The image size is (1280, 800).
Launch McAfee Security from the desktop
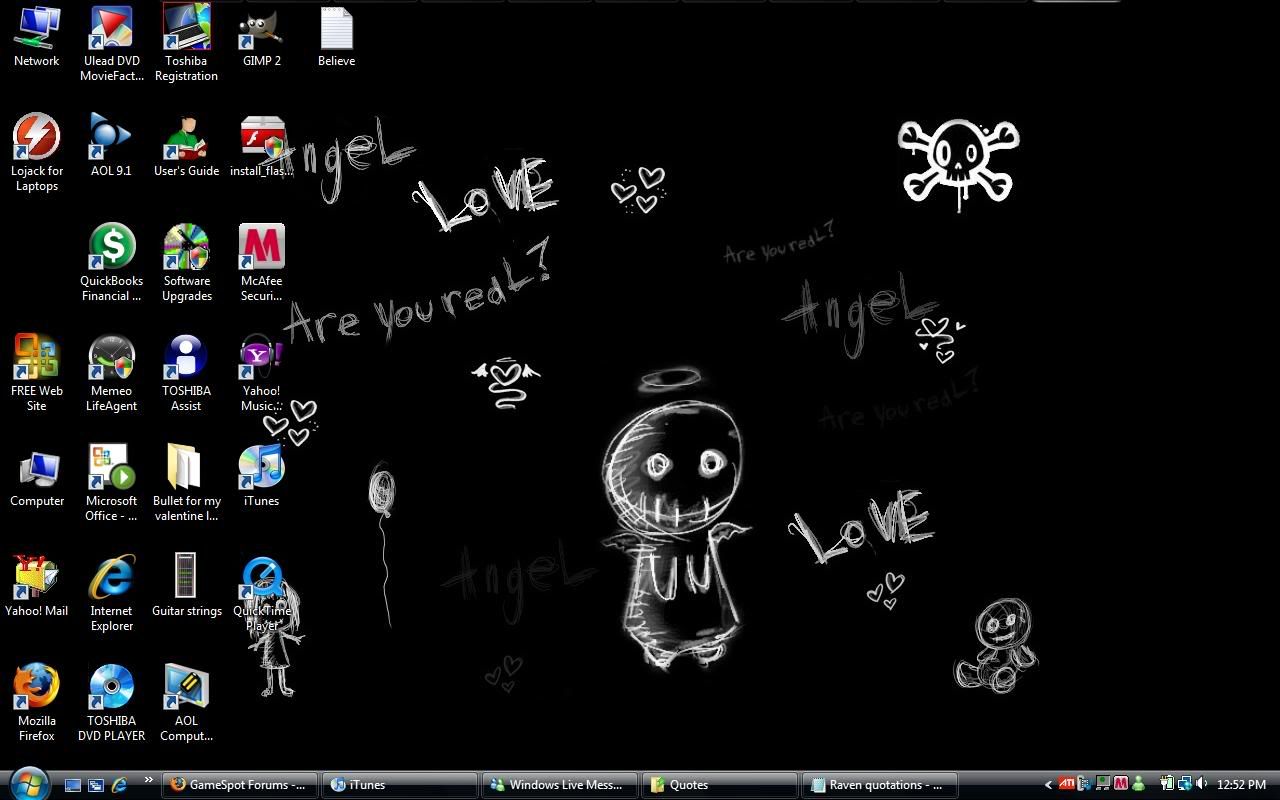click(x=262, y=263)
